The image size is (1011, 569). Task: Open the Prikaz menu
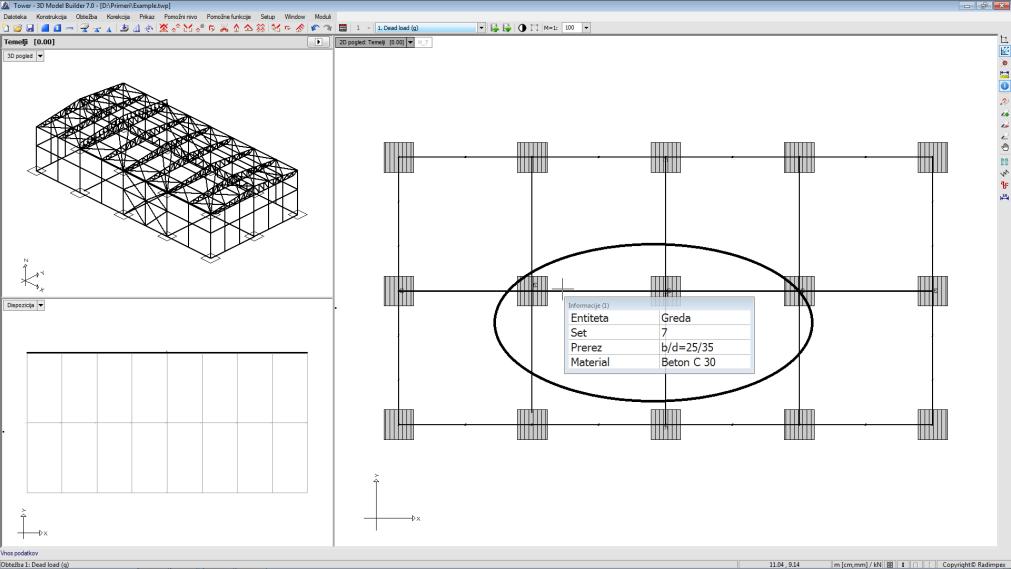[147, 17]
